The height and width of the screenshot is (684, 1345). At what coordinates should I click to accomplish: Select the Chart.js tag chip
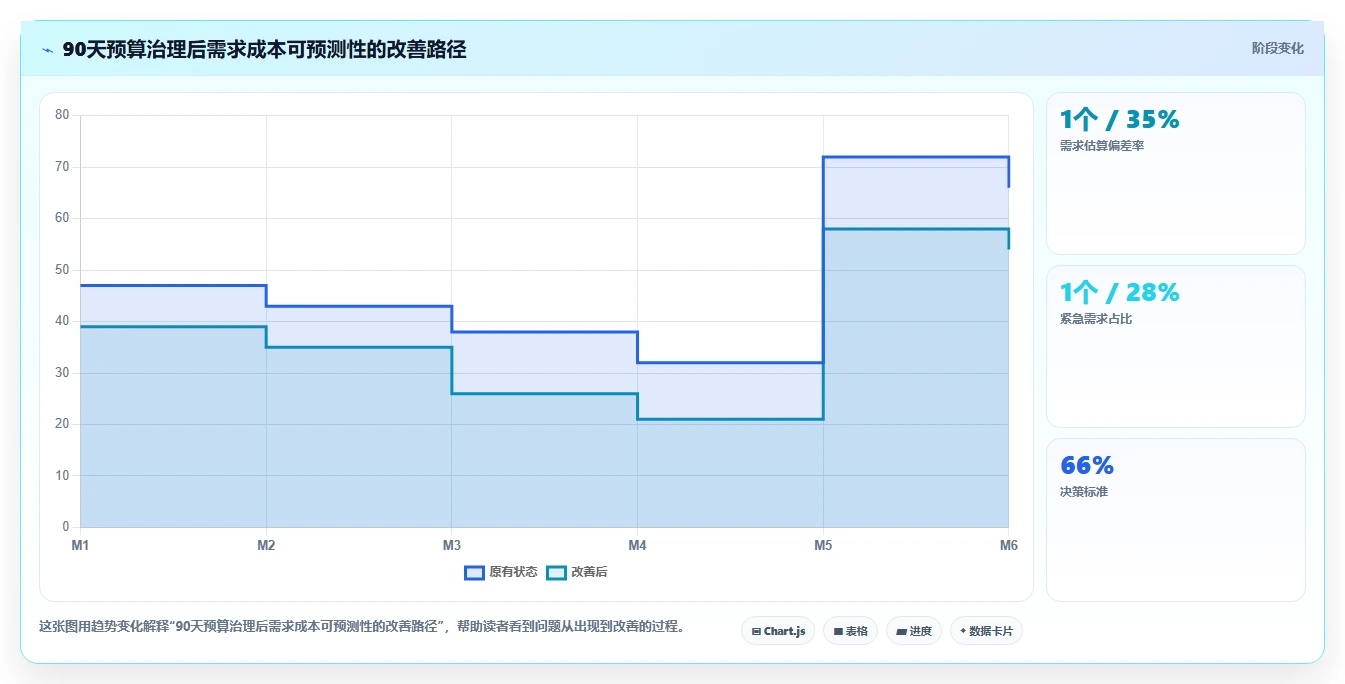(778, 631)
